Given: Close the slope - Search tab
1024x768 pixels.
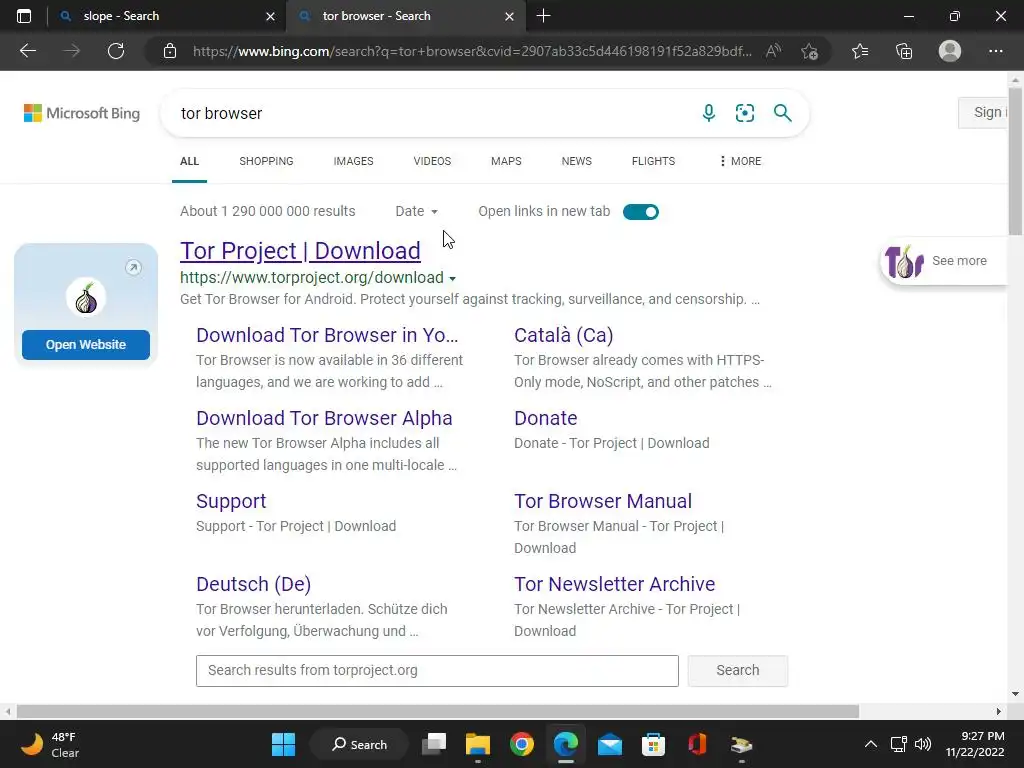Looking at the screenshot, I should click(x=270, y=16).
